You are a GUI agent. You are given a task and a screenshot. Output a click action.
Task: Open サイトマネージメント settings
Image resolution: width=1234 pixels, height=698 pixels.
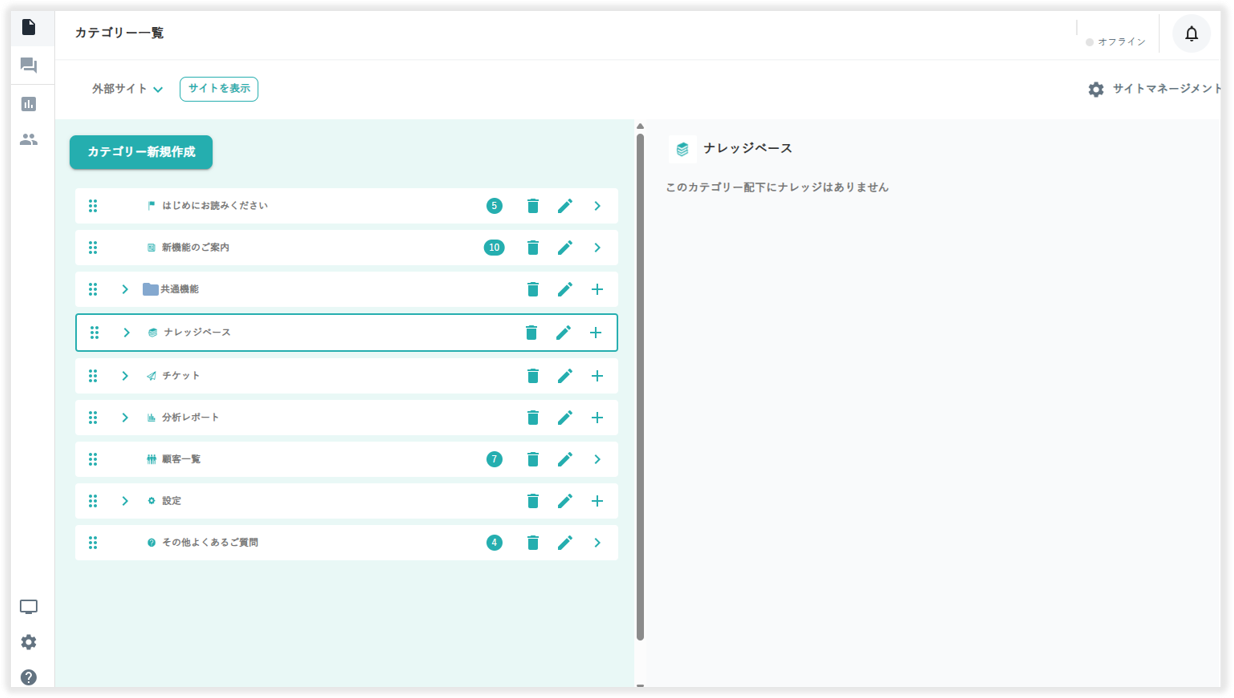click(1155, 89)
